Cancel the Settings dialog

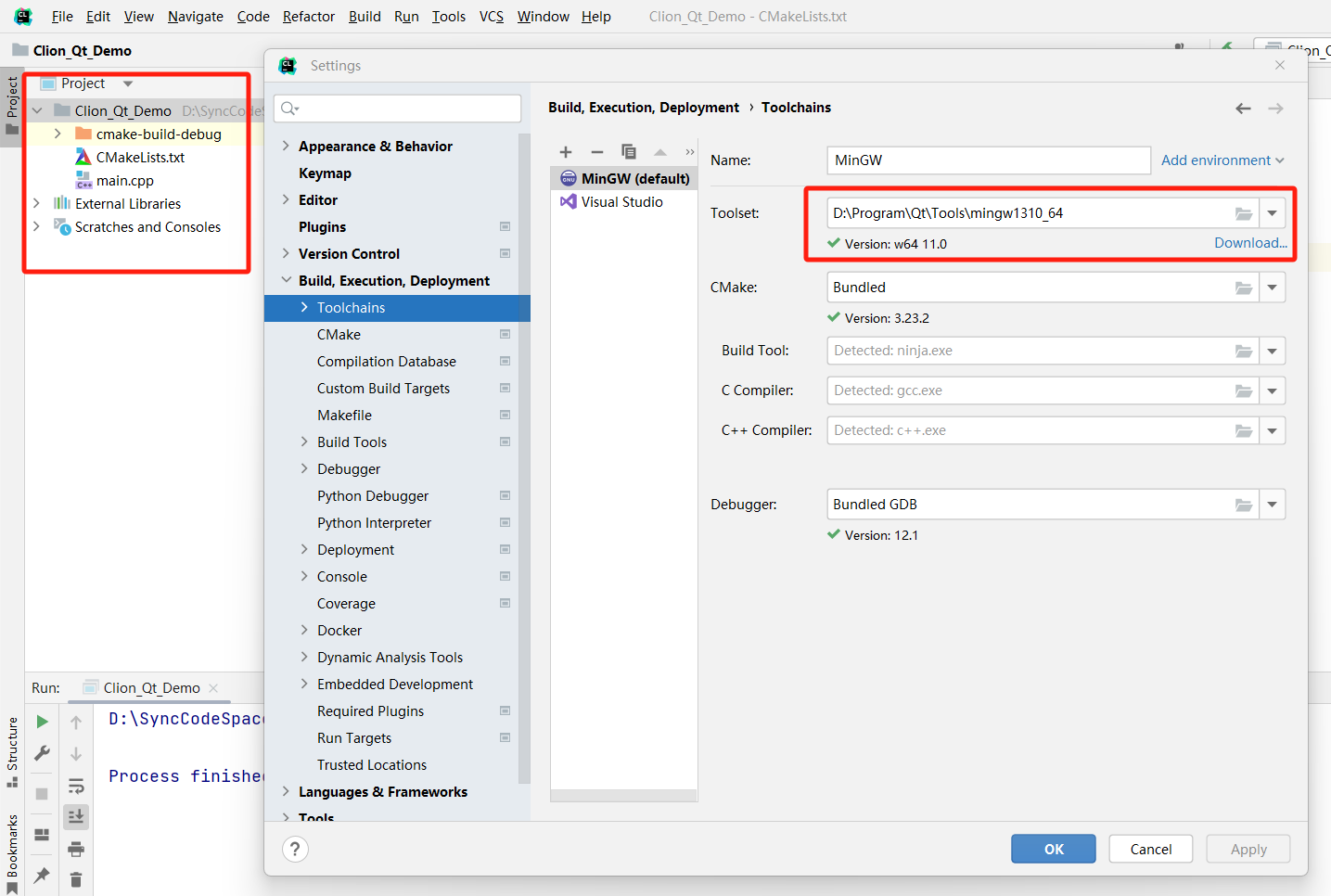pyautogui.click(x=1150, y=849)
